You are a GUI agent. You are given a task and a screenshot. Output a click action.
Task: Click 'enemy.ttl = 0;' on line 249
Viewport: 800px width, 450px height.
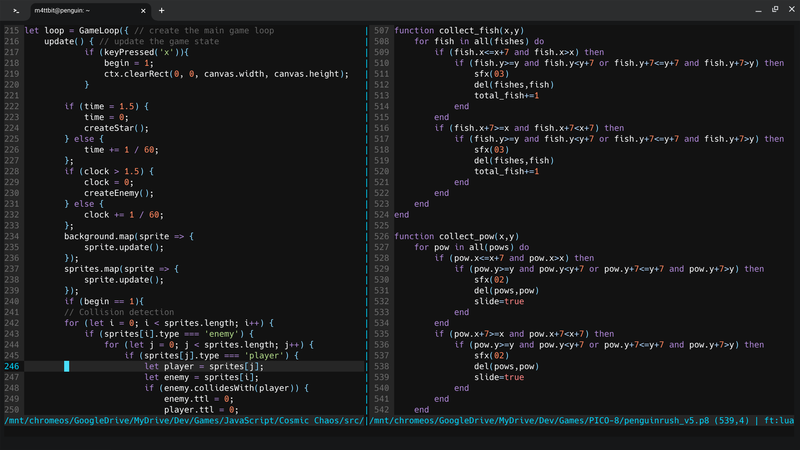pyautogui.click(x=199, y=399)
